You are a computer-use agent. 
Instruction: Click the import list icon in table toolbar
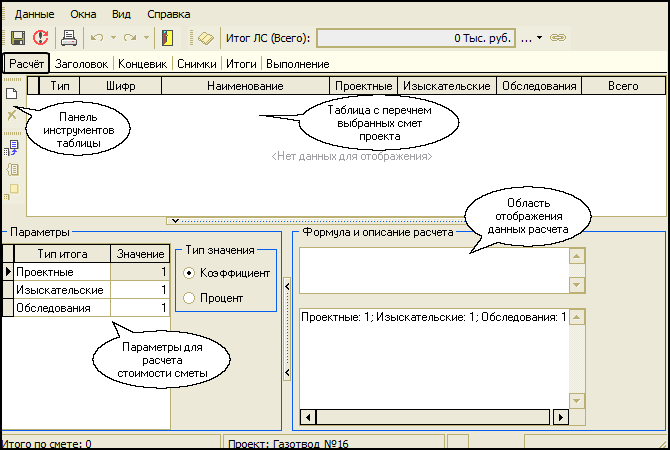point(13,147)
